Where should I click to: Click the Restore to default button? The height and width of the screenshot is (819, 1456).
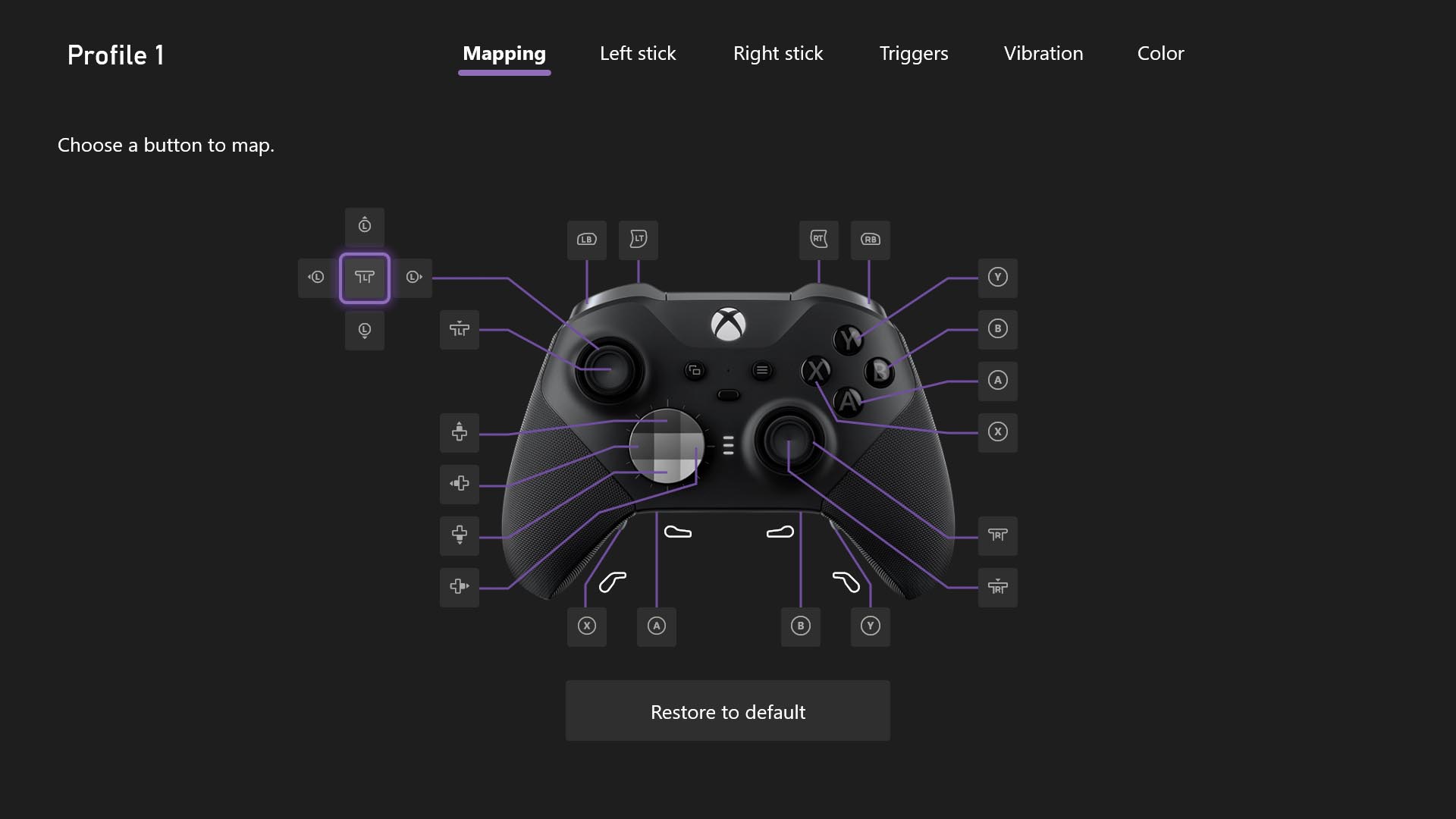pyautogui.click(x=728, y=711)
